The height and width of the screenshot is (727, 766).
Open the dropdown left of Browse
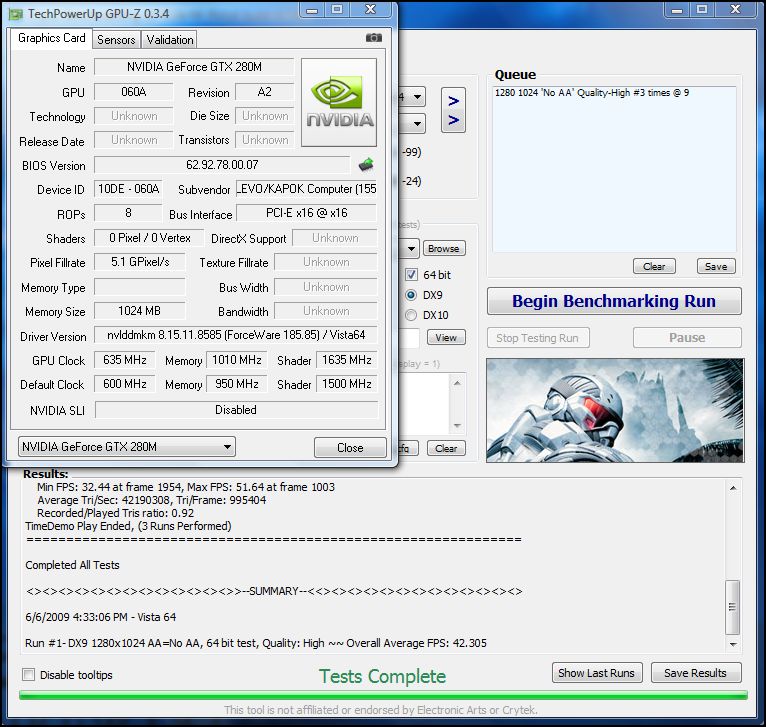pos(411,249)
